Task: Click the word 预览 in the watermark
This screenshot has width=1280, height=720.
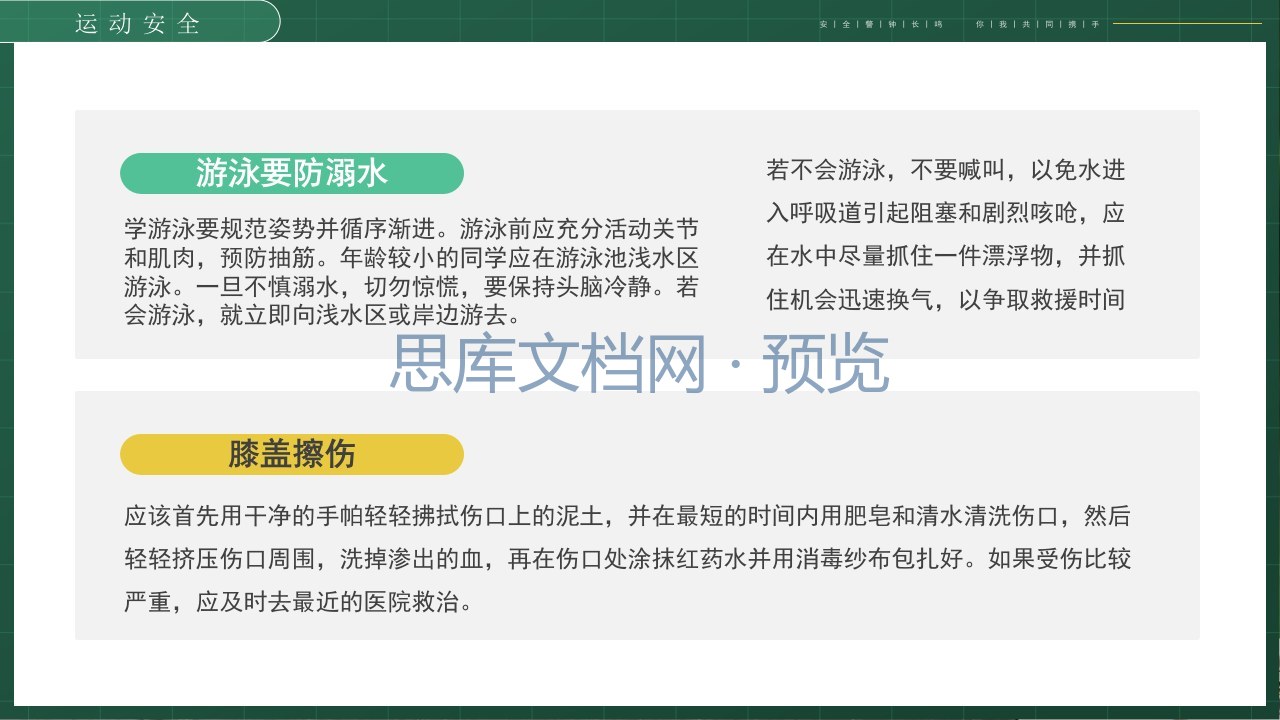Action: tap(826, 364)
